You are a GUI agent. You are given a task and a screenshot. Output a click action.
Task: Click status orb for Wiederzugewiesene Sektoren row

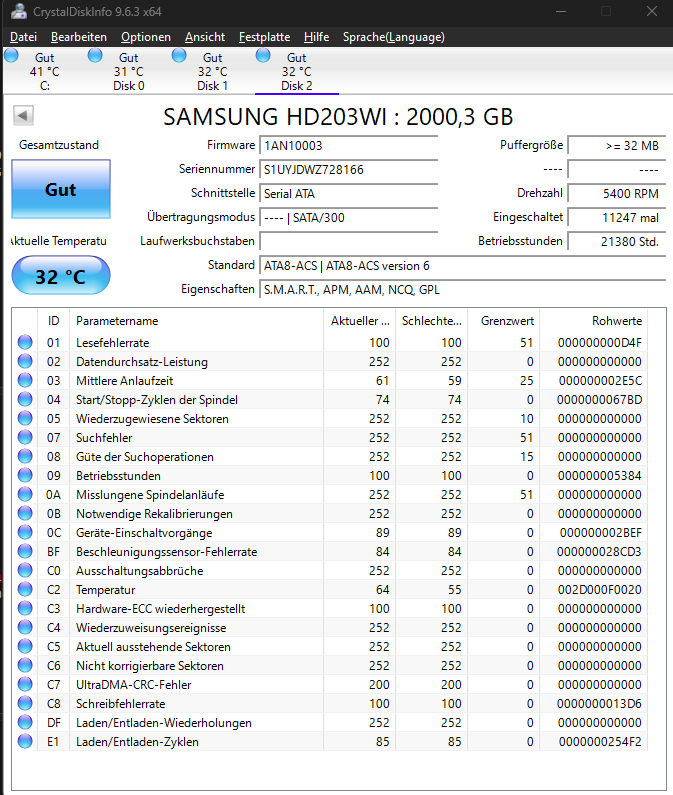tap(25, 418)
